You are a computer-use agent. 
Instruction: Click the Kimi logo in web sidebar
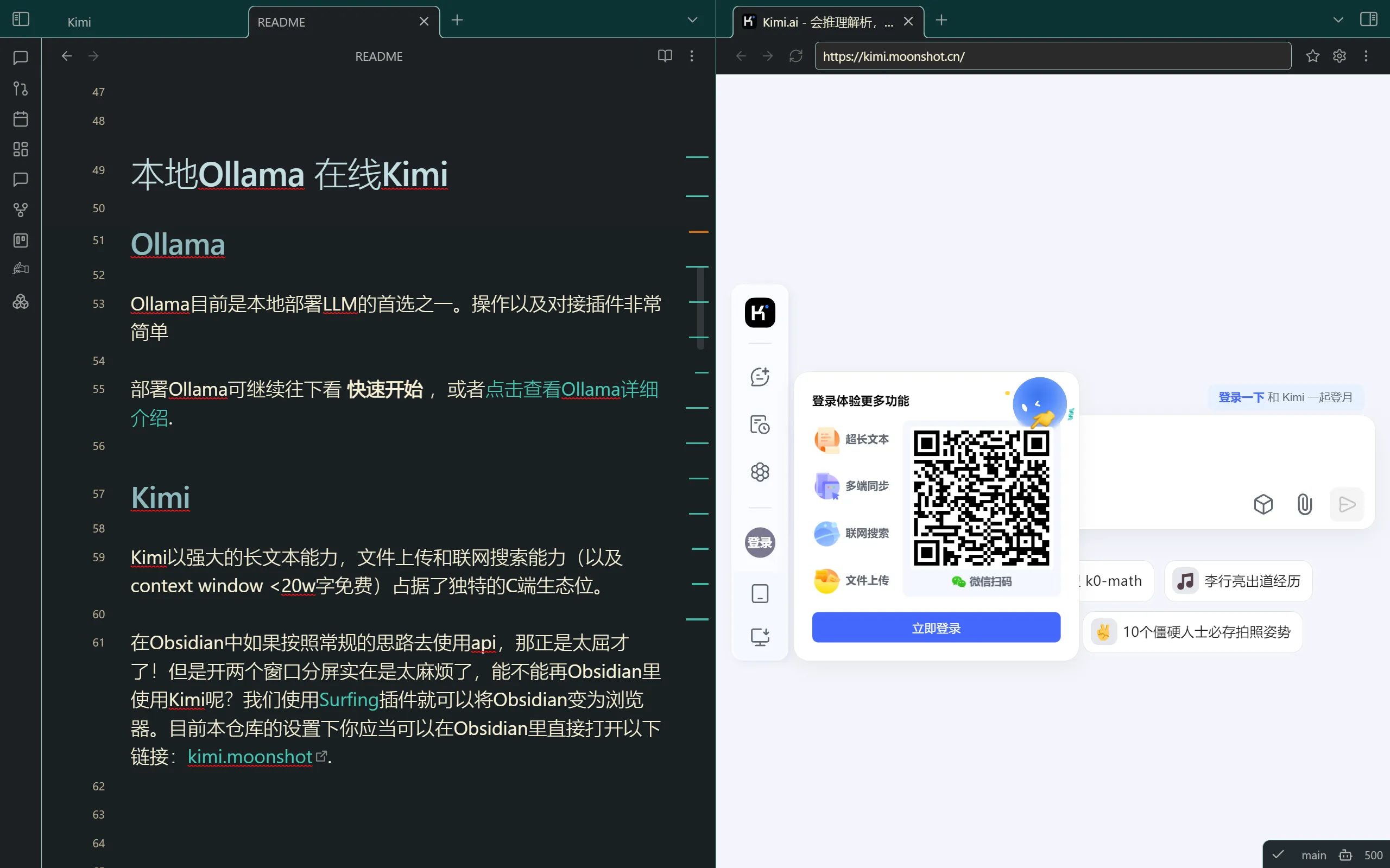(x=760, y=313)
